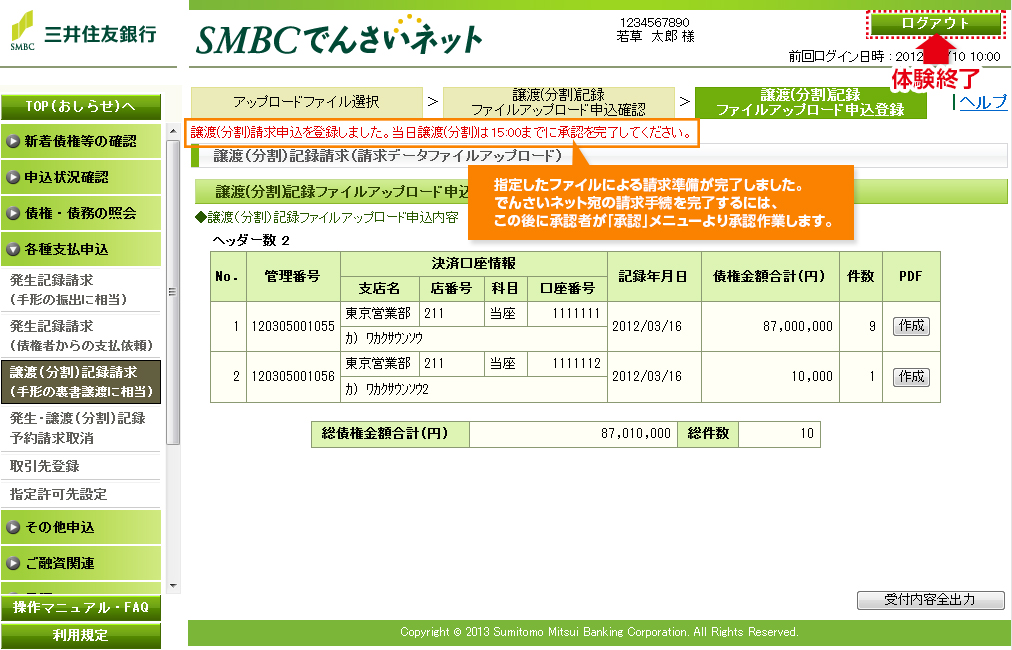This screenshot has width=1012, height=650.
Task: Select 発生記録請求(債権者からの支払依頼) menu item
Action: [81, 336]
